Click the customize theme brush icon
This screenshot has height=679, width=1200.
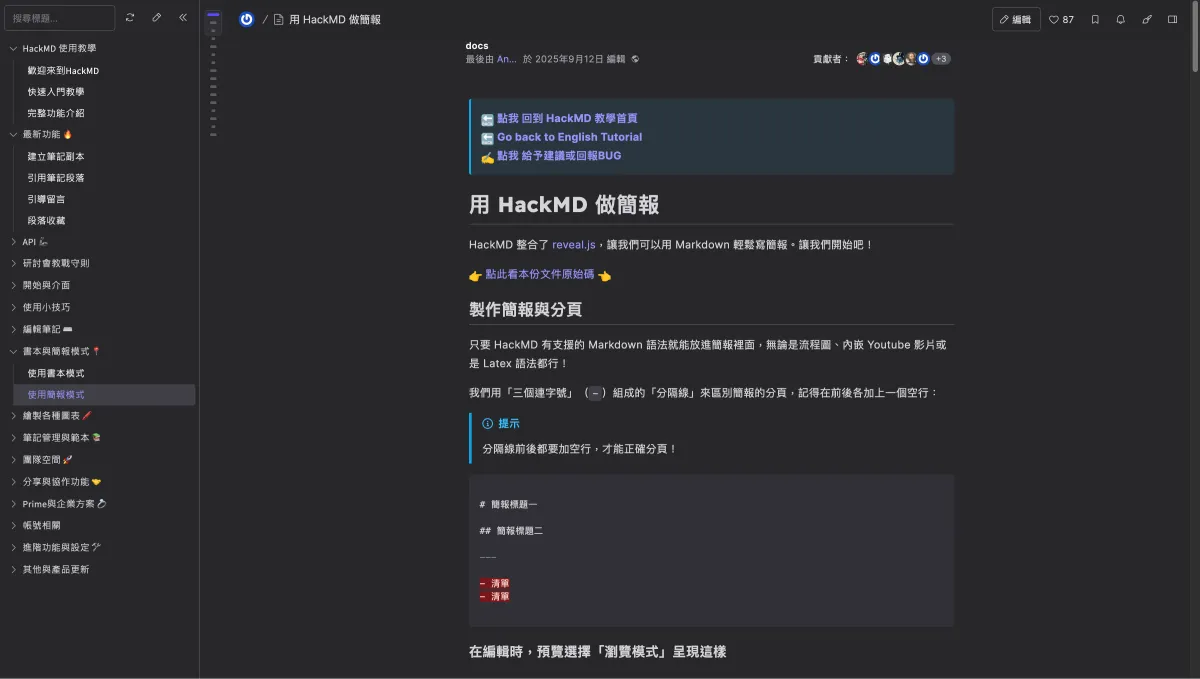(x=1148, y=19)
